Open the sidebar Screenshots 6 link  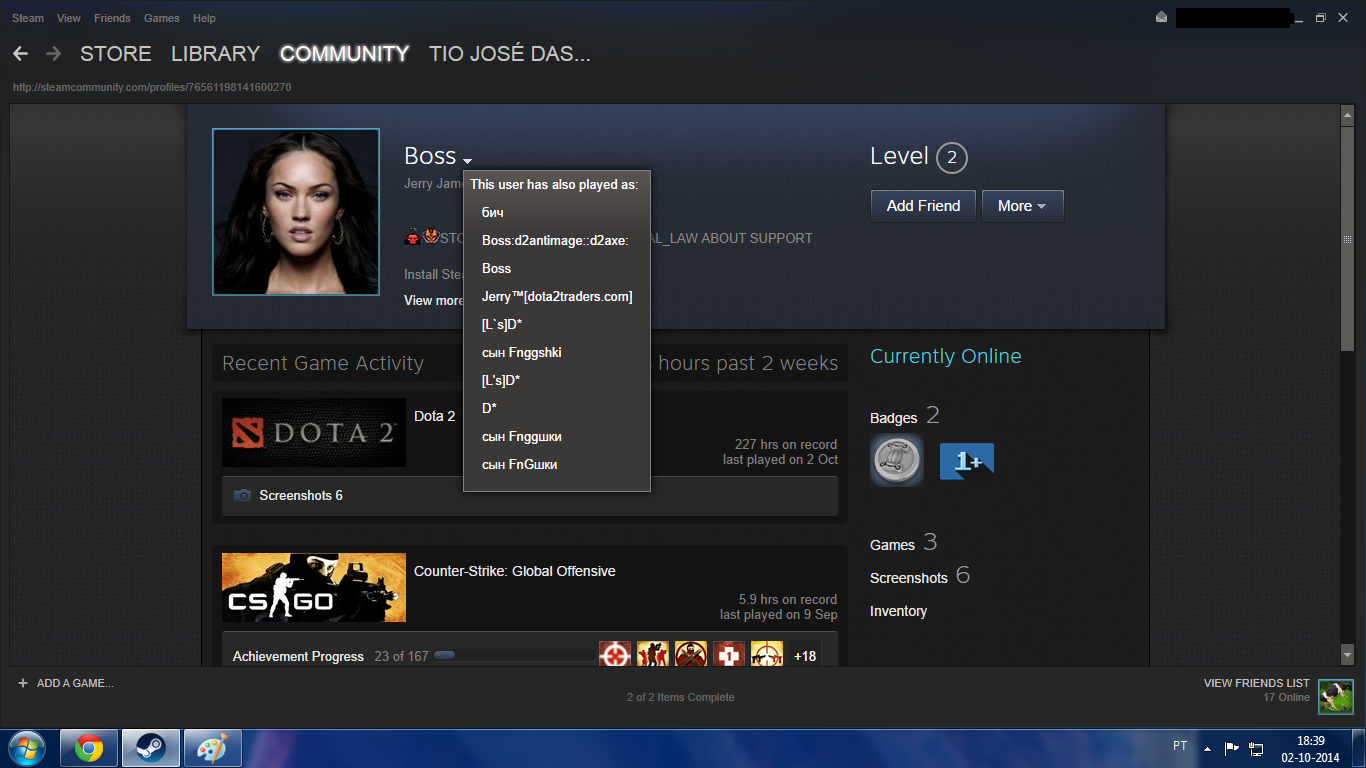click(x=920, y=576)
